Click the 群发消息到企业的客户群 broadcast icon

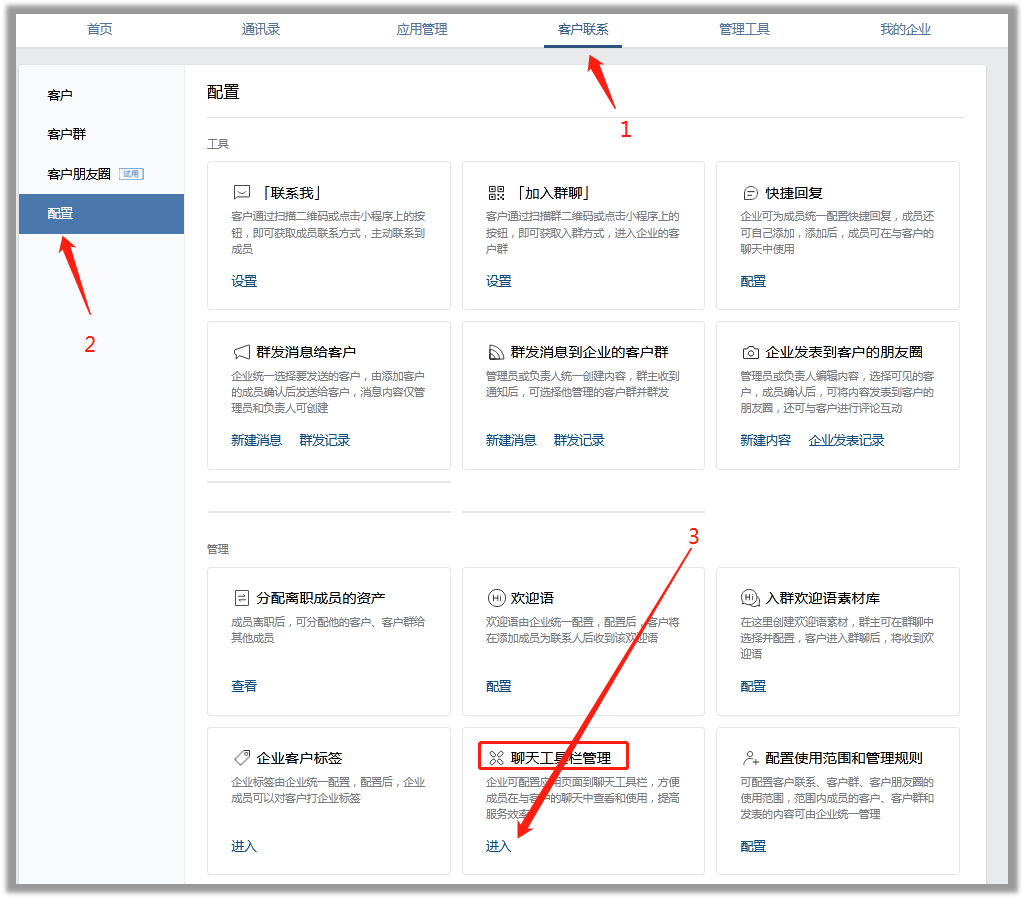click(496, 353)
